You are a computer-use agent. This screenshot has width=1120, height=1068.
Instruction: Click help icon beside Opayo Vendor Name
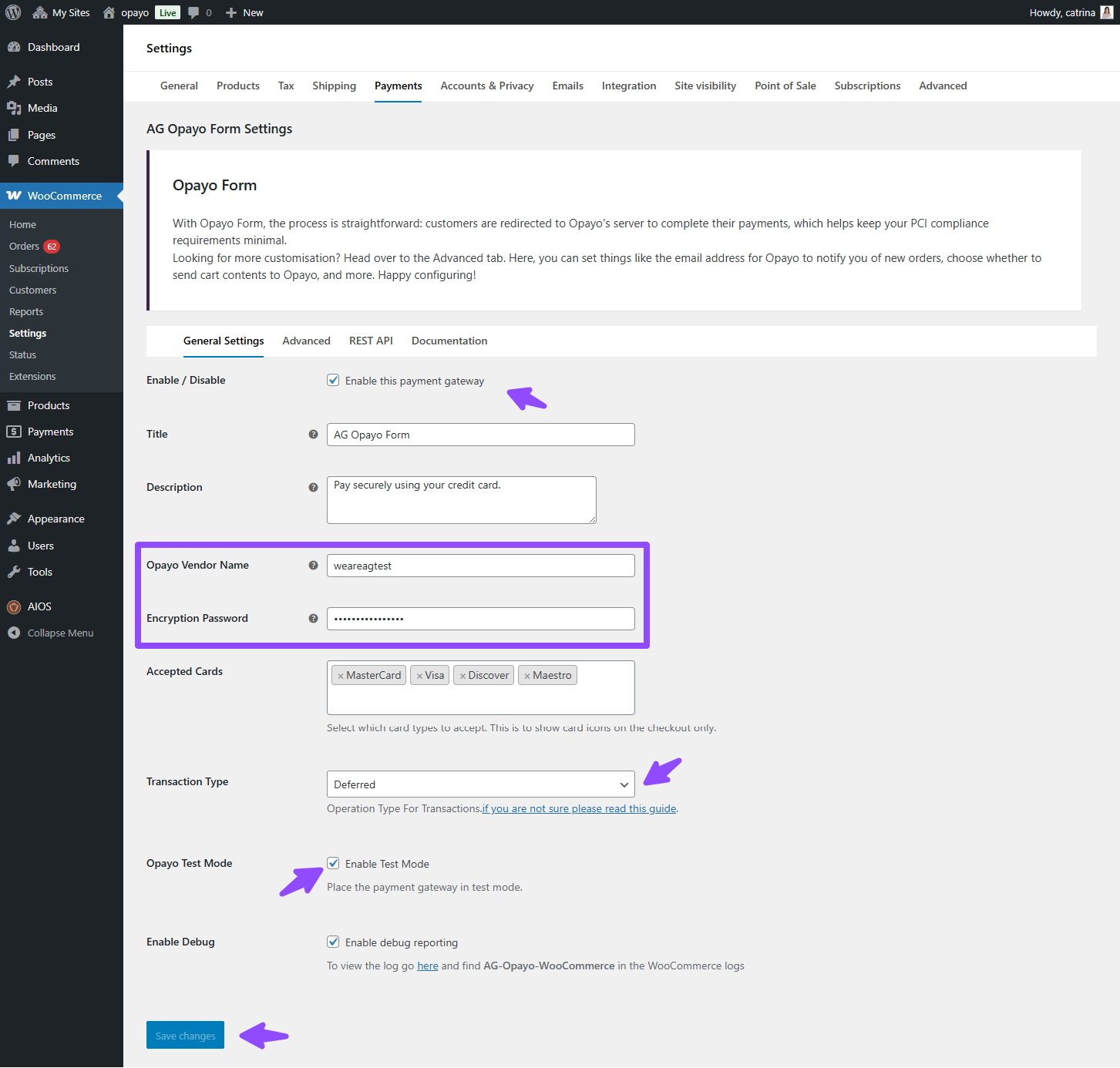click(313, 566)
